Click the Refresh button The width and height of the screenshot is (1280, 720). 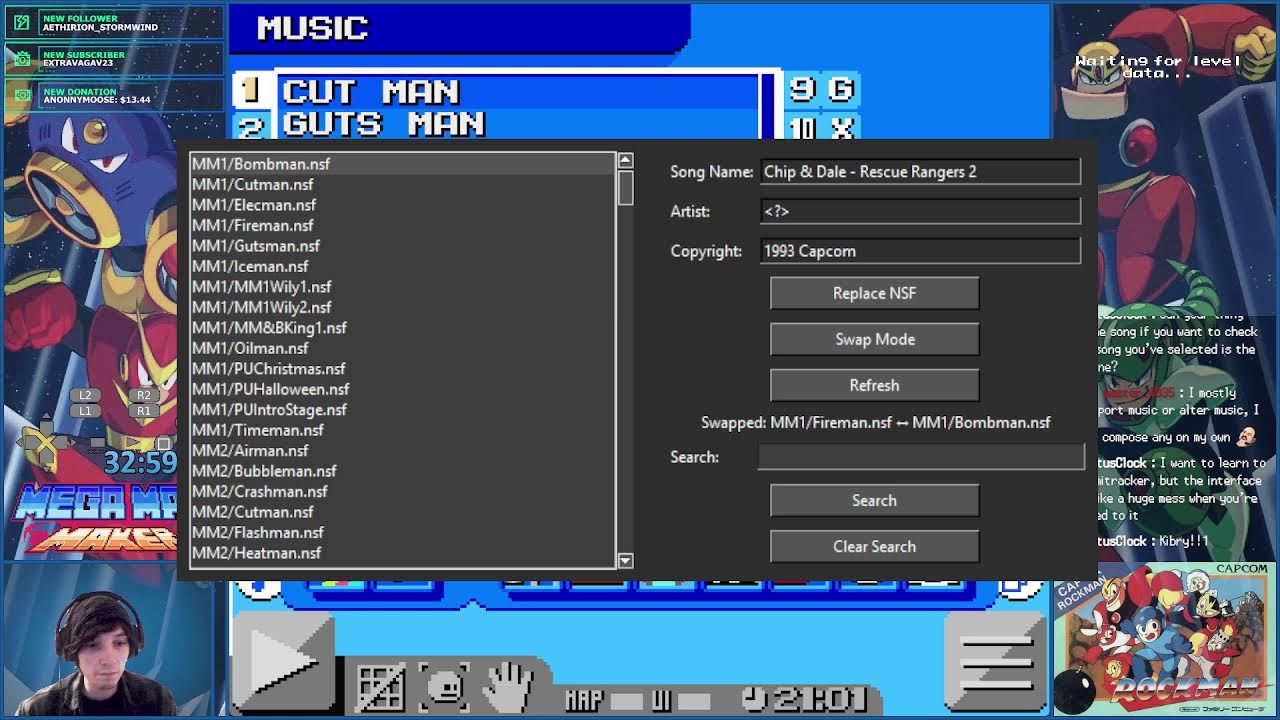[874, 385]
